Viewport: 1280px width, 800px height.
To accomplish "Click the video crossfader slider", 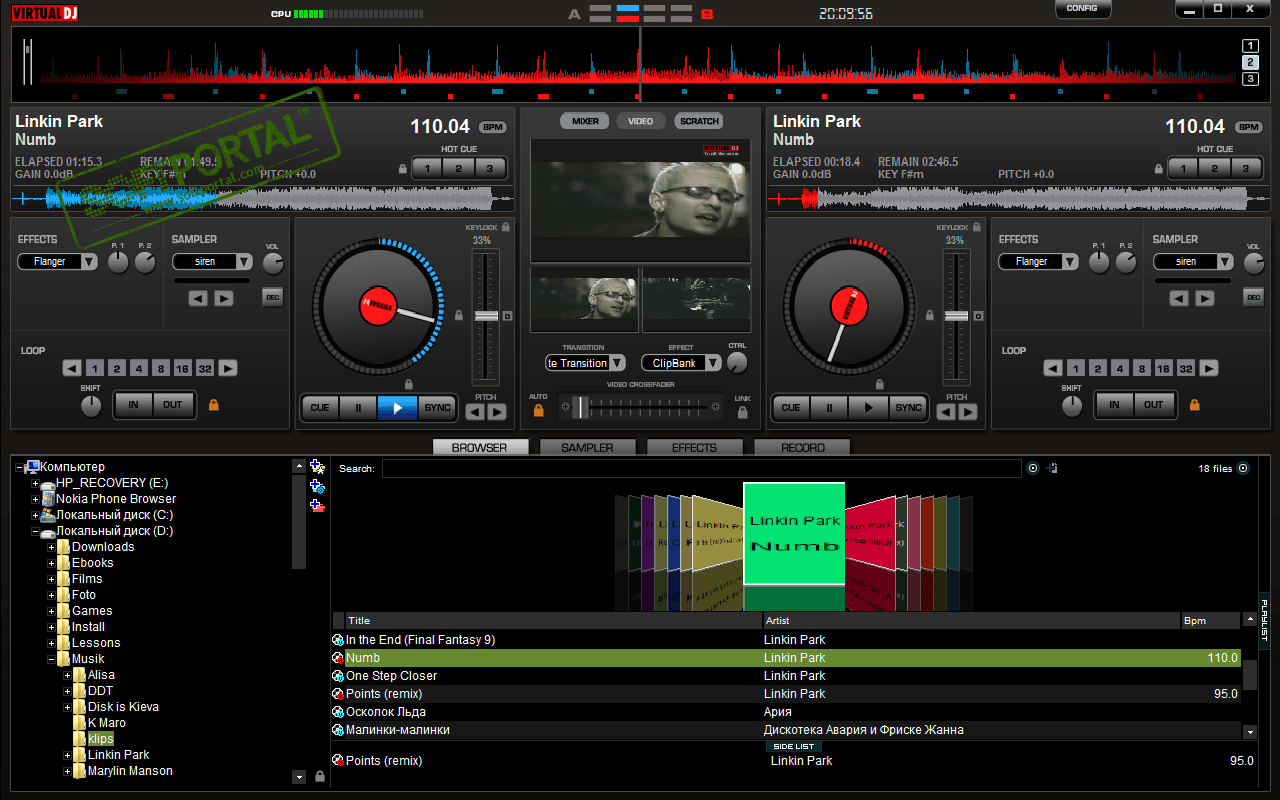I will click(582, 407).
